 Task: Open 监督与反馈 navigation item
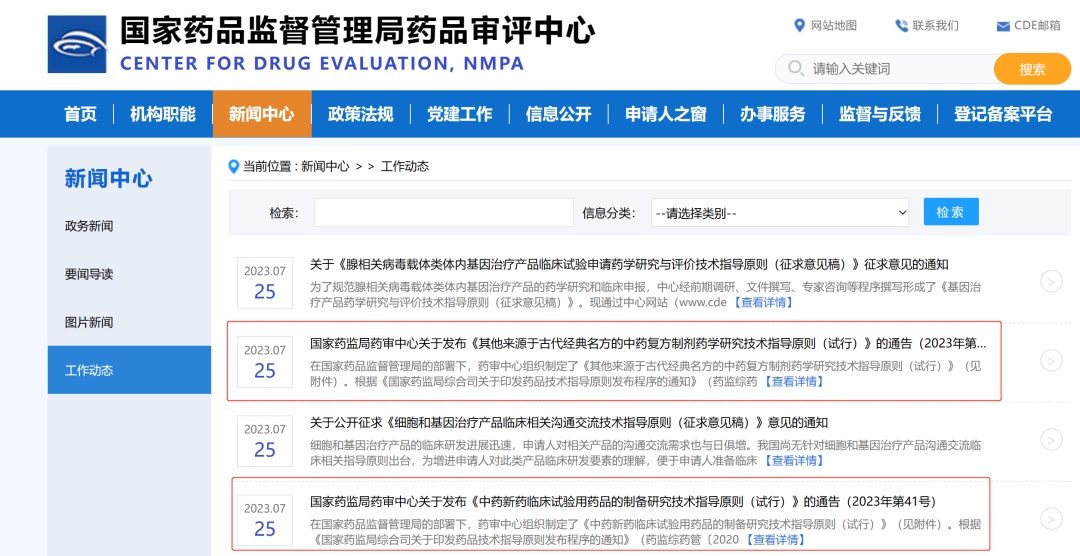(x=880, y=114)
